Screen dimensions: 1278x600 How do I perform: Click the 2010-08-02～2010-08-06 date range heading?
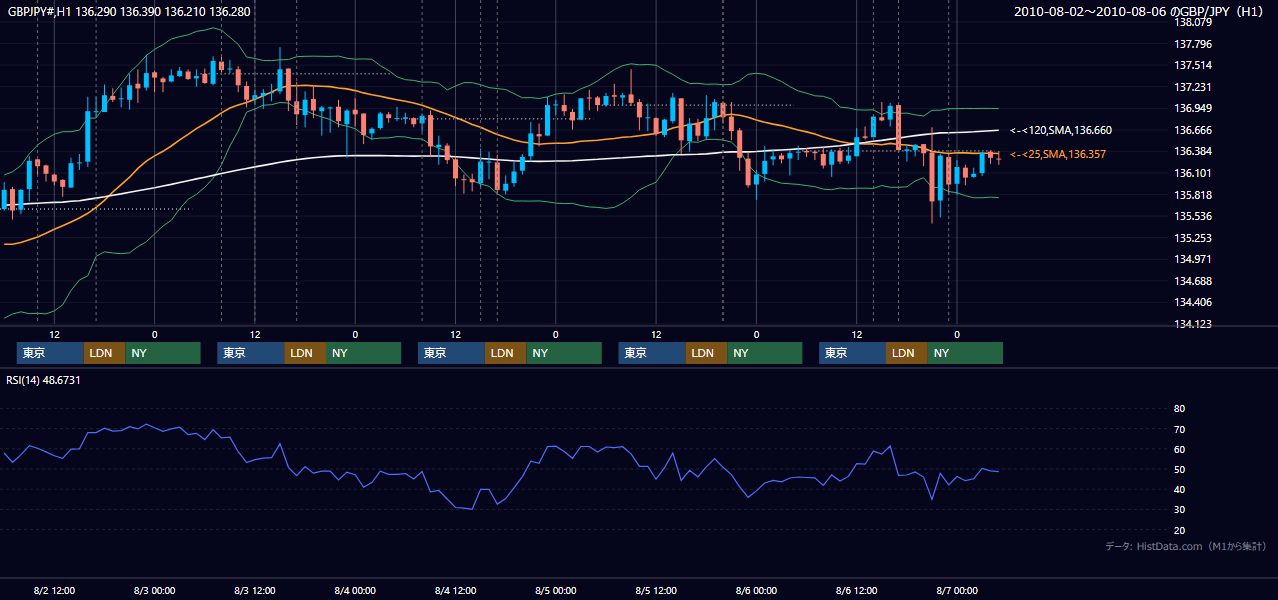point(1140,12)
